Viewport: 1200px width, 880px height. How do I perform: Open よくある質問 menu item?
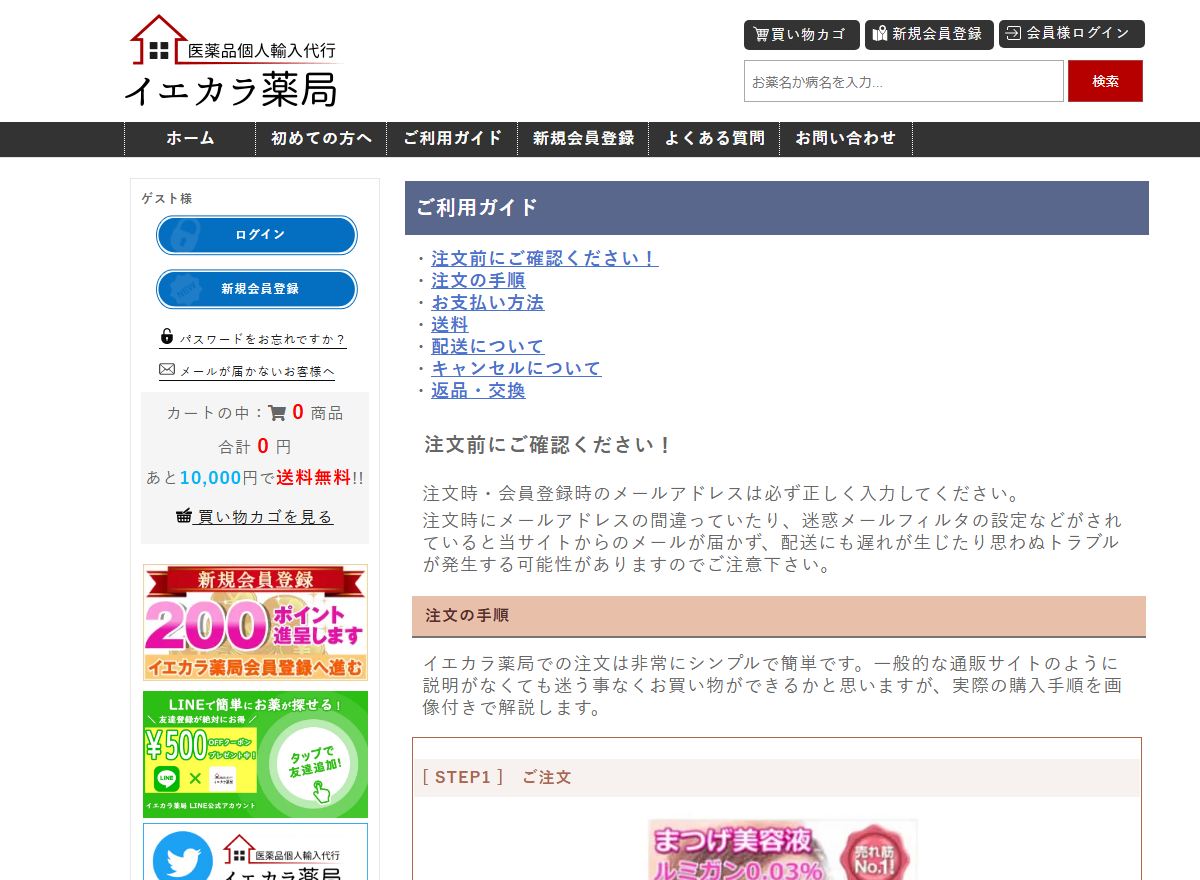pyautogui.click(x=714, y=139)
